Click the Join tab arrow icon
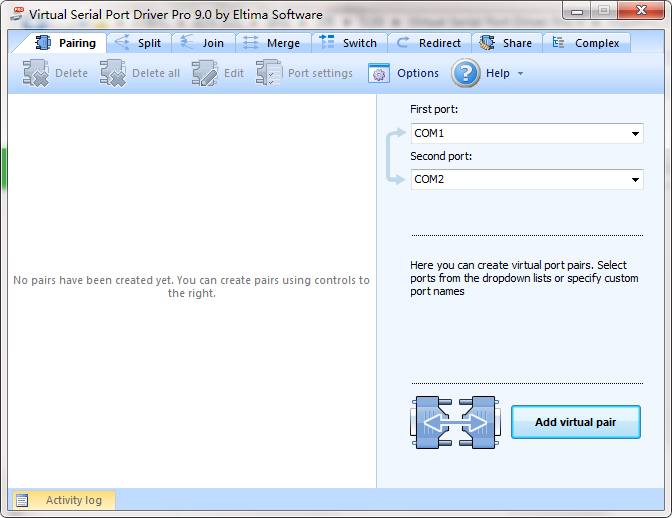The image size is (672, 518). click(187, 42)
